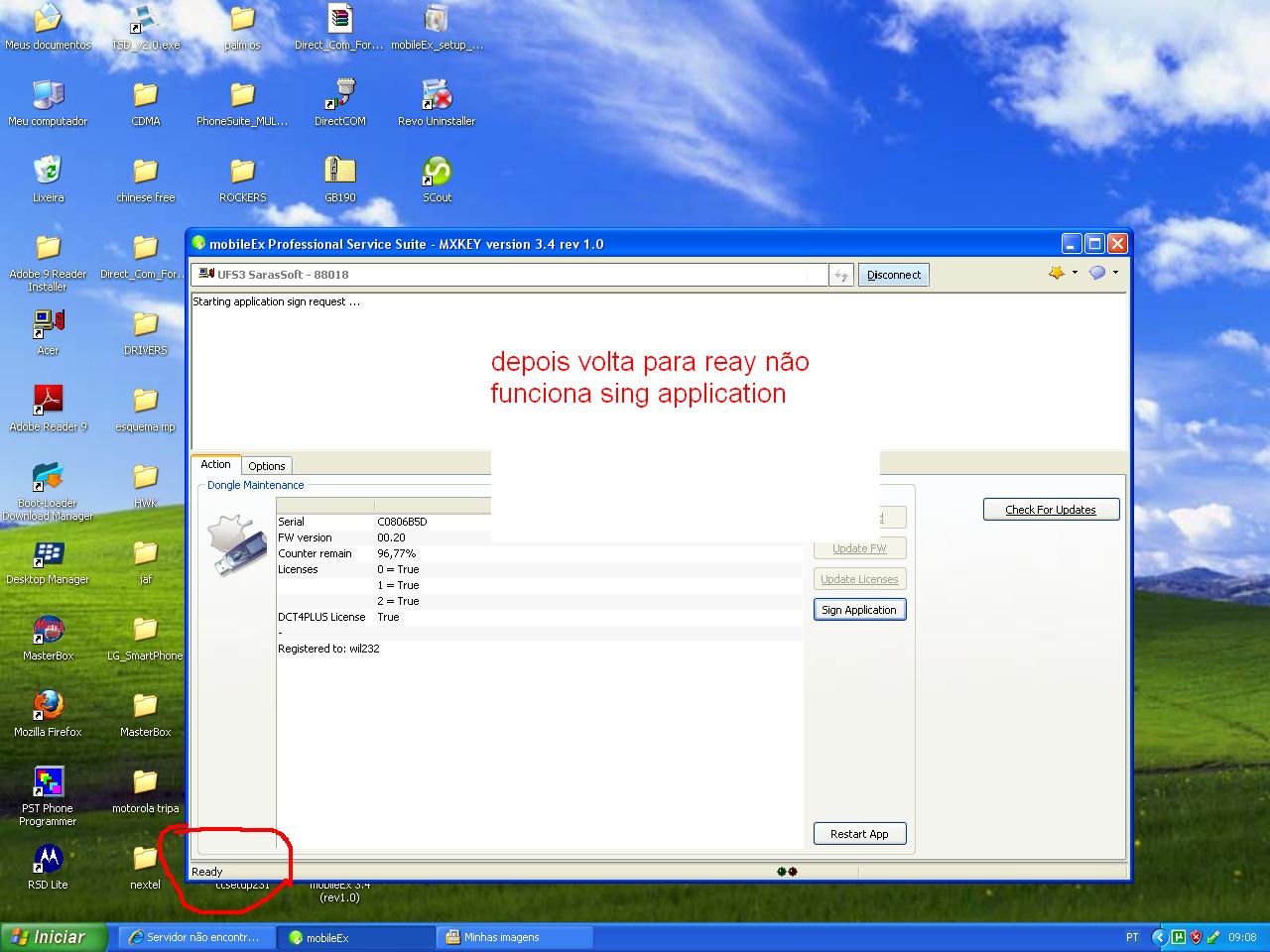
Task: Open the UFS3 SarasSoft interface combo box
Action: coord(509,275)
